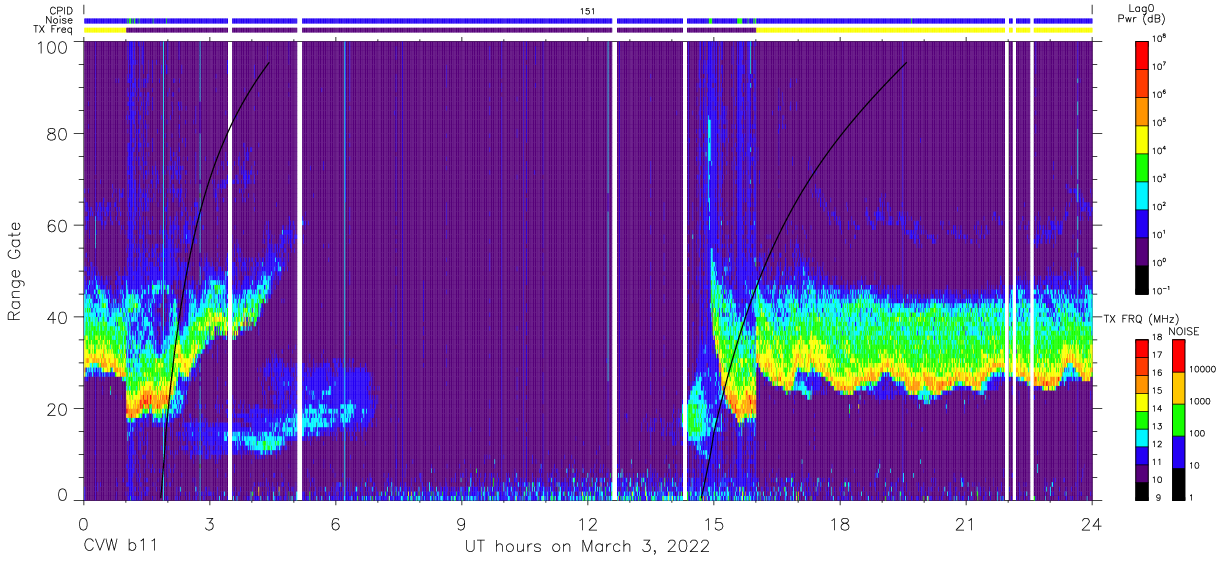Click the '15' tick on the UT hours axis

[714, 523]
